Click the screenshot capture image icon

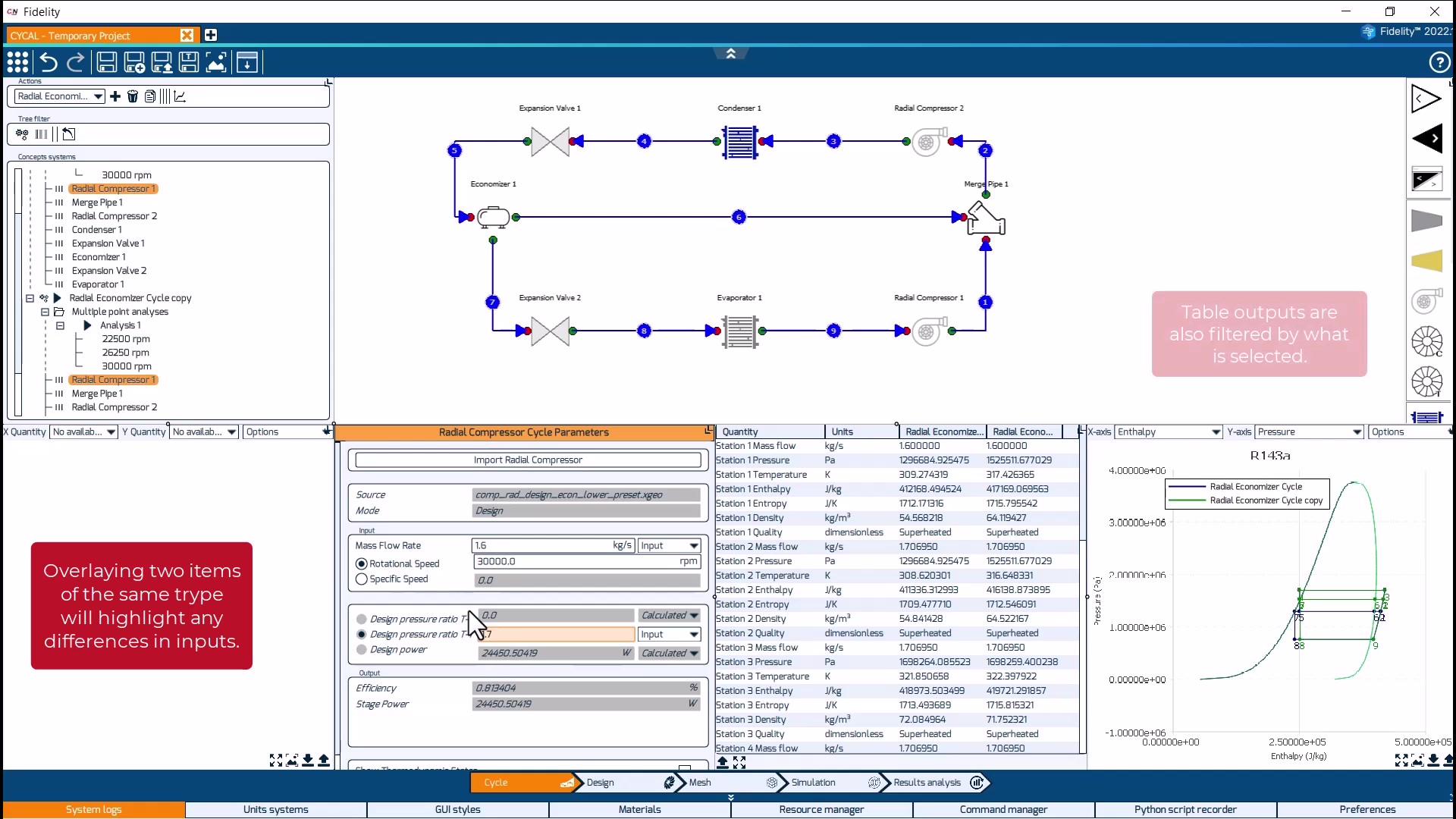[x=216, y=63]
